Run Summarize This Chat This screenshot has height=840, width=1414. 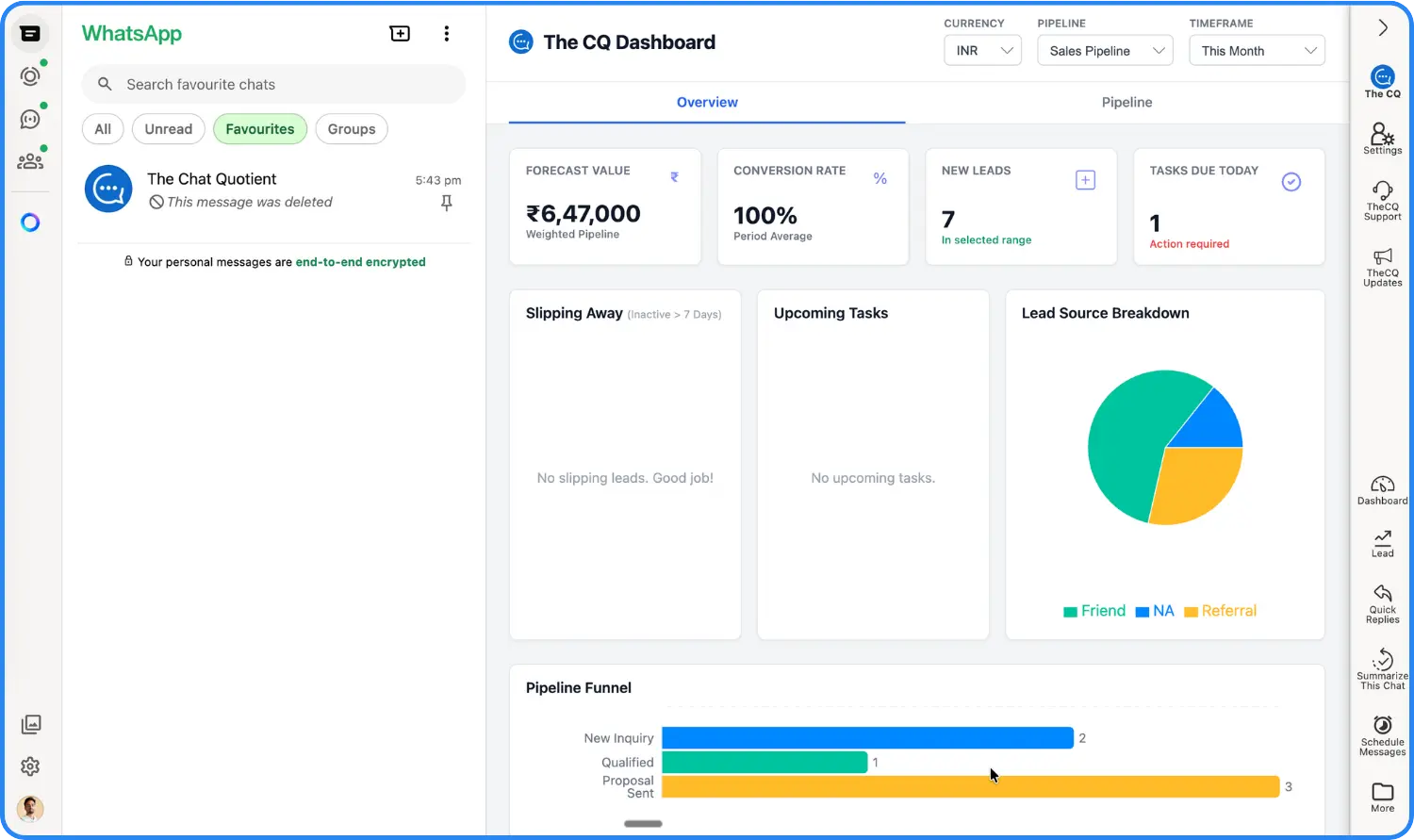[1381, 667]
